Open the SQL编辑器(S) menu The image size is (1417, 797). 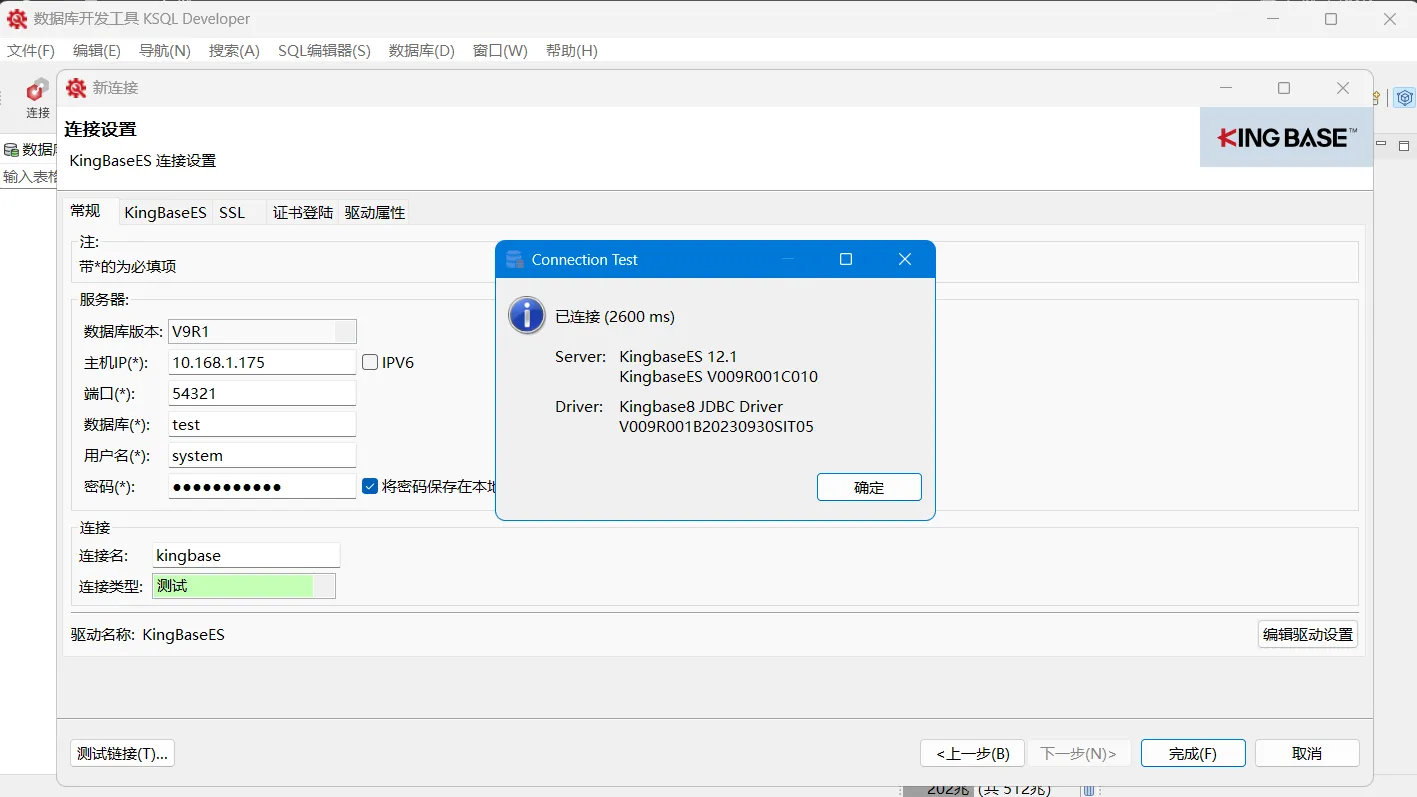point(324,50)
